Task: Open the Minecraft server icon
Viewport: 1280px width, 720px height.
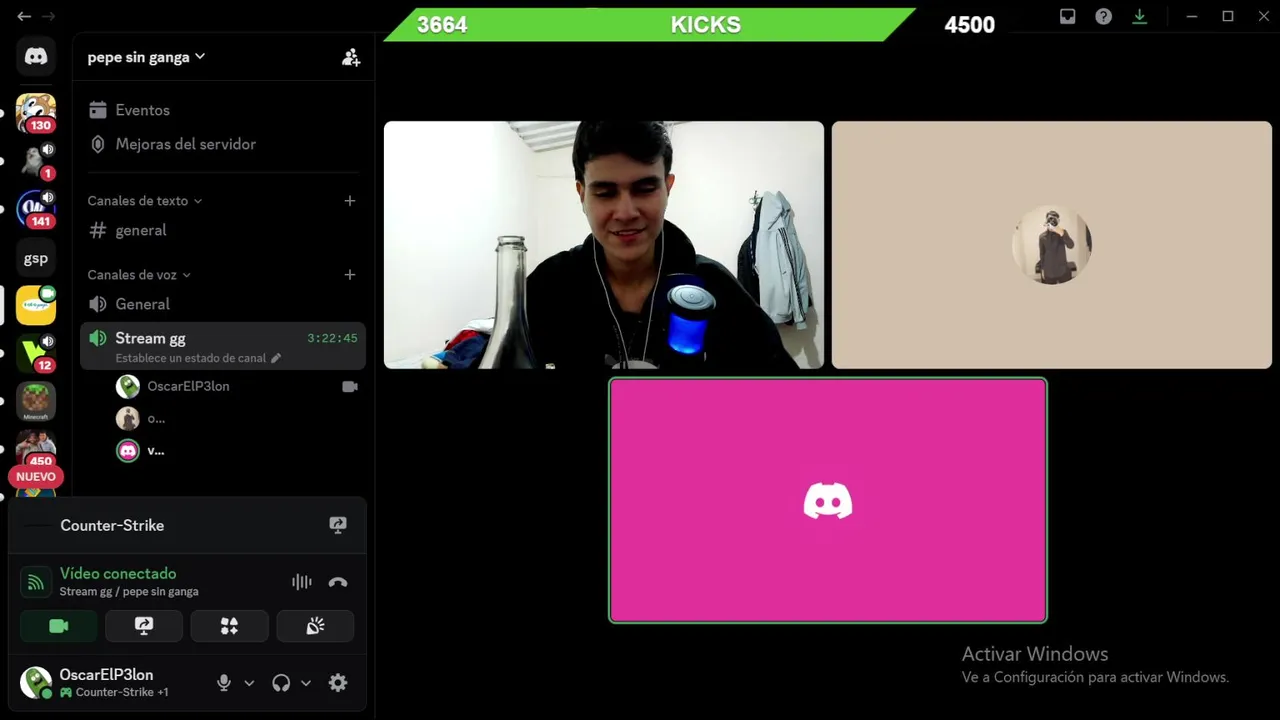Action: click(36, 401)
